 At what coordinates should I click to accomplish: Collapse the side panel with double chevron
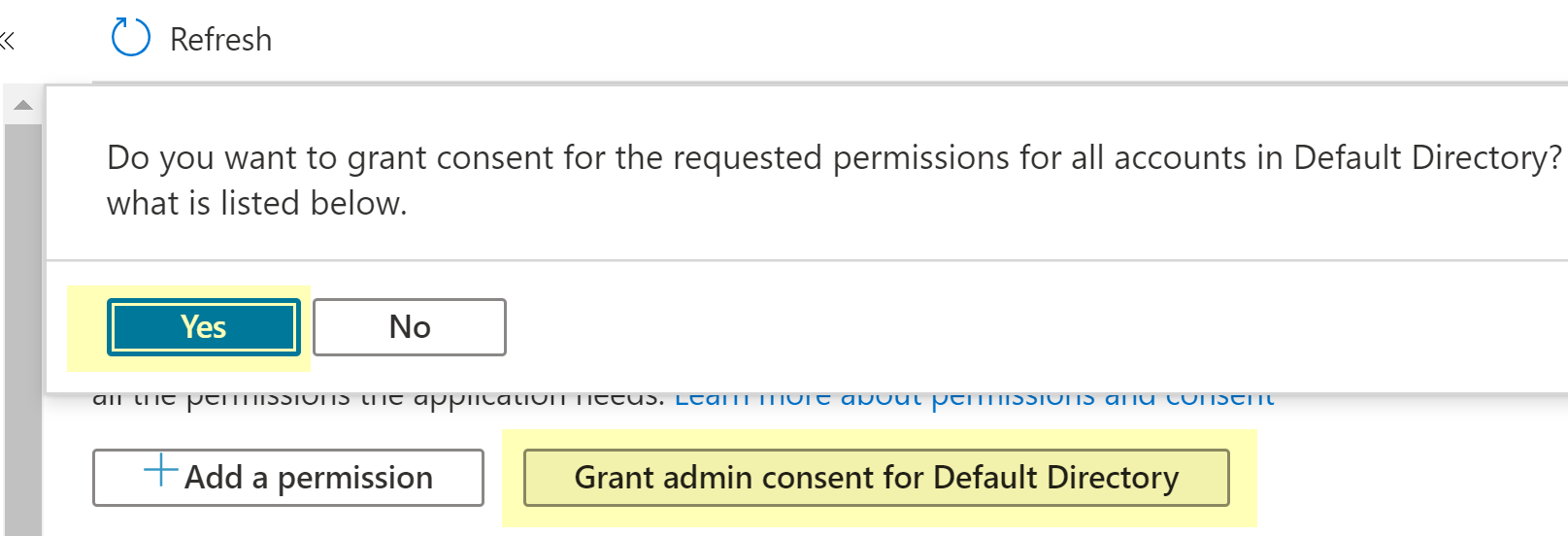pyautogui.click(x=8, y=41)
